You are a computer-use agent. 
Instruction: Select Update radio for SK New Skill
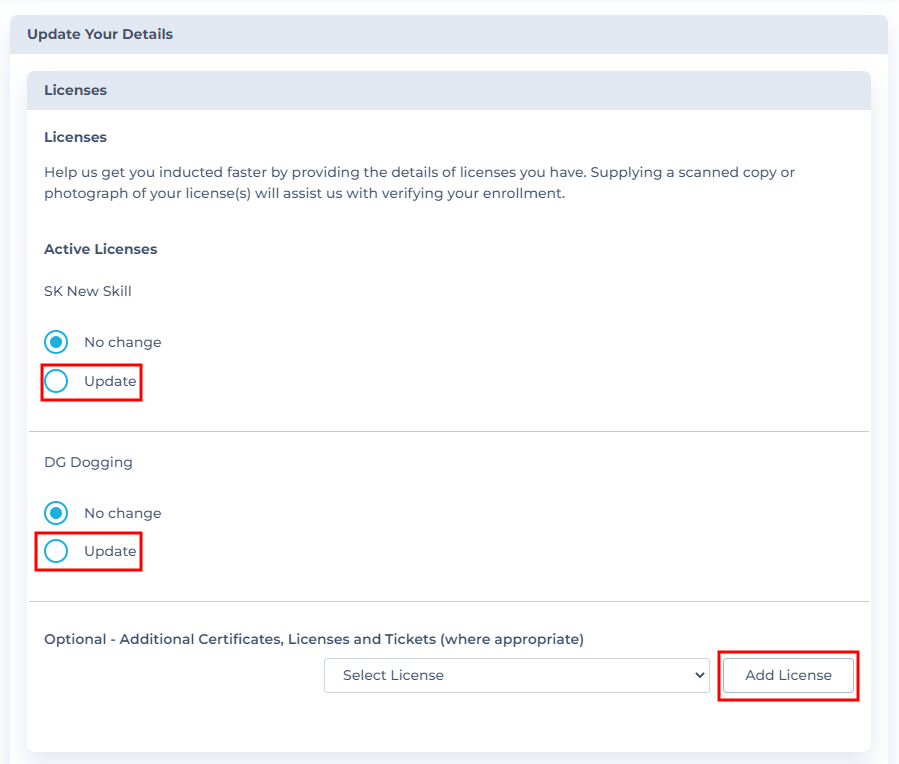pos(56,381)
